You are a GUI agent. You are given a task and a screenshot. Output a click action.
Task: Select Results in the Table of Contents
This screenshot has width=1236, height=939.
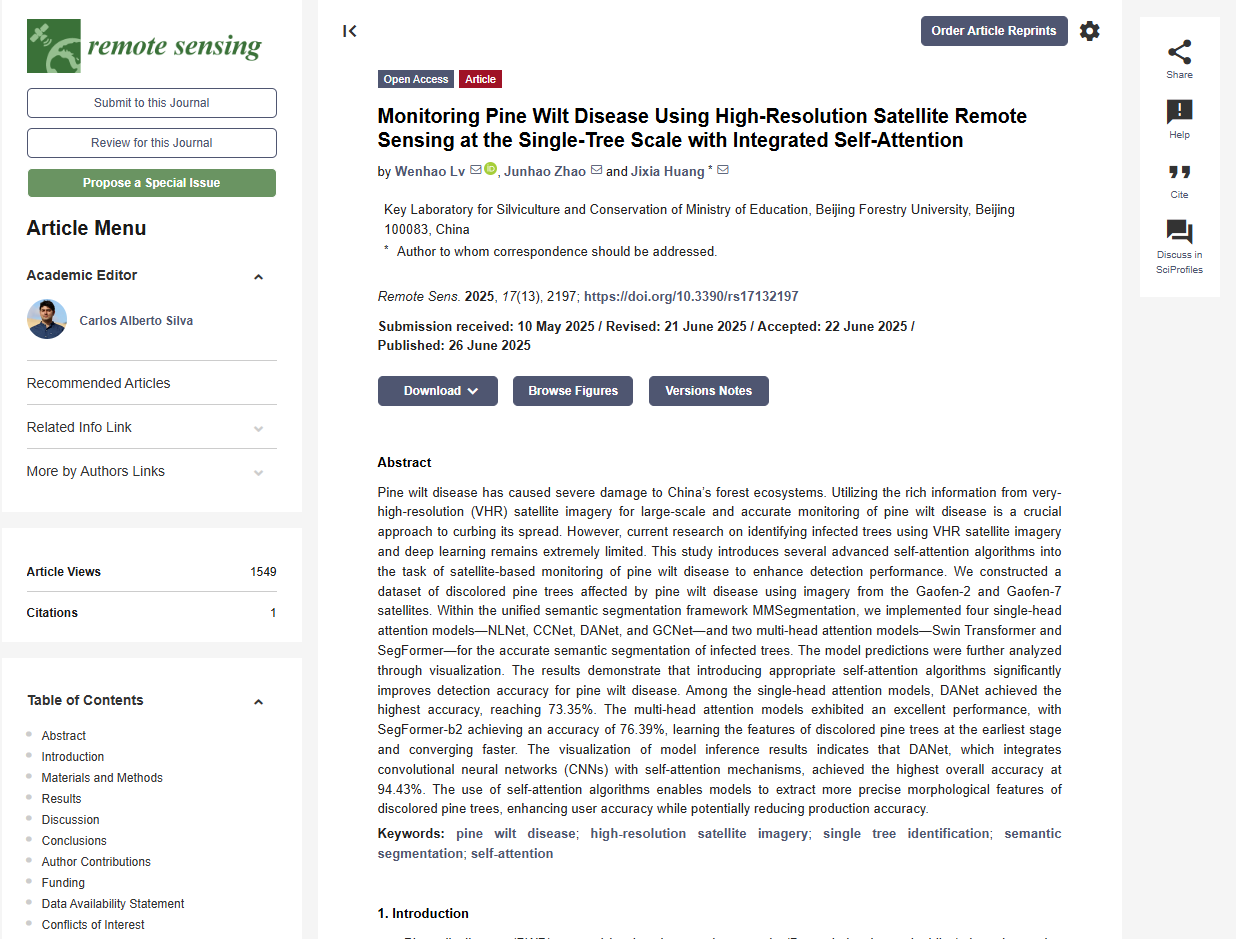pos(61,798)
